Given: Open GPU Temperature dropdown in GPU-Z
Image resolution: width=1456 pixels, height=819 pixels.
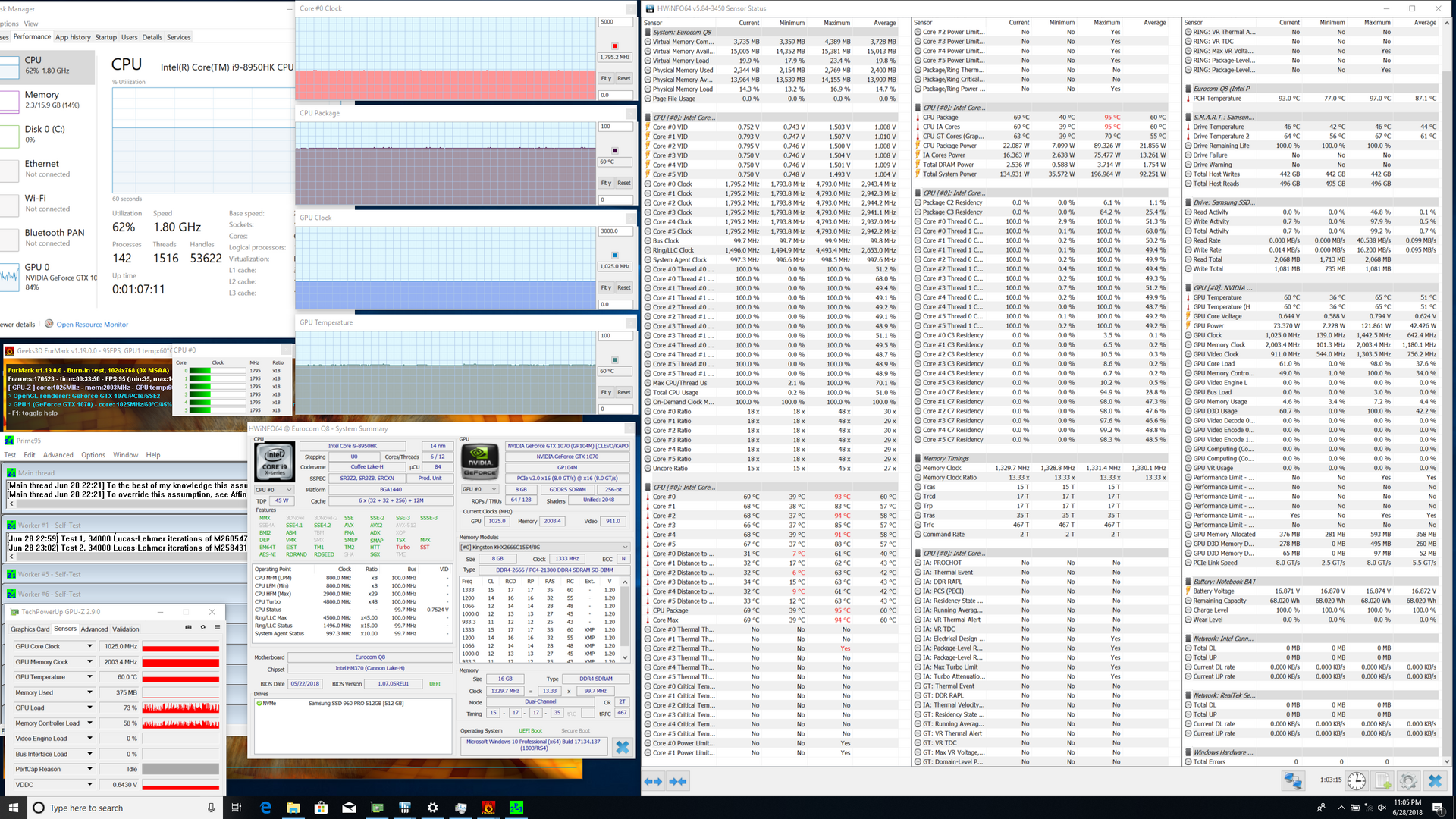Looking at the screenshot, I should tap(89, 676).
